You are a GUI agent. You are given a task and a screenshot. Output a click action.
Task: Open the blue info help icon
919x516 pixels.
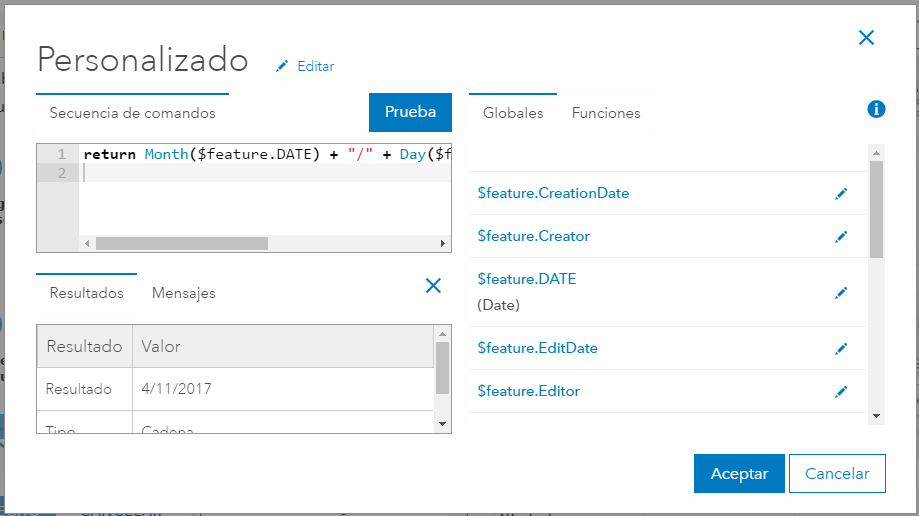pyautogui.click(x=876, y=109)
